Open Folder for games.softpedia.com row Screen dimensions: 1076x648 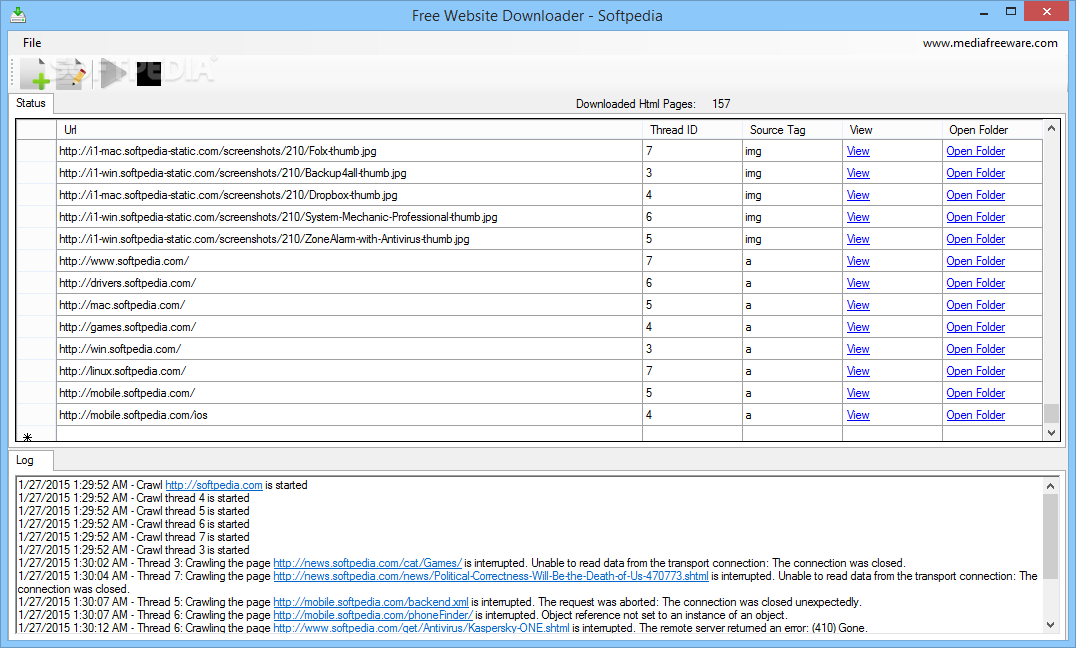975,327
